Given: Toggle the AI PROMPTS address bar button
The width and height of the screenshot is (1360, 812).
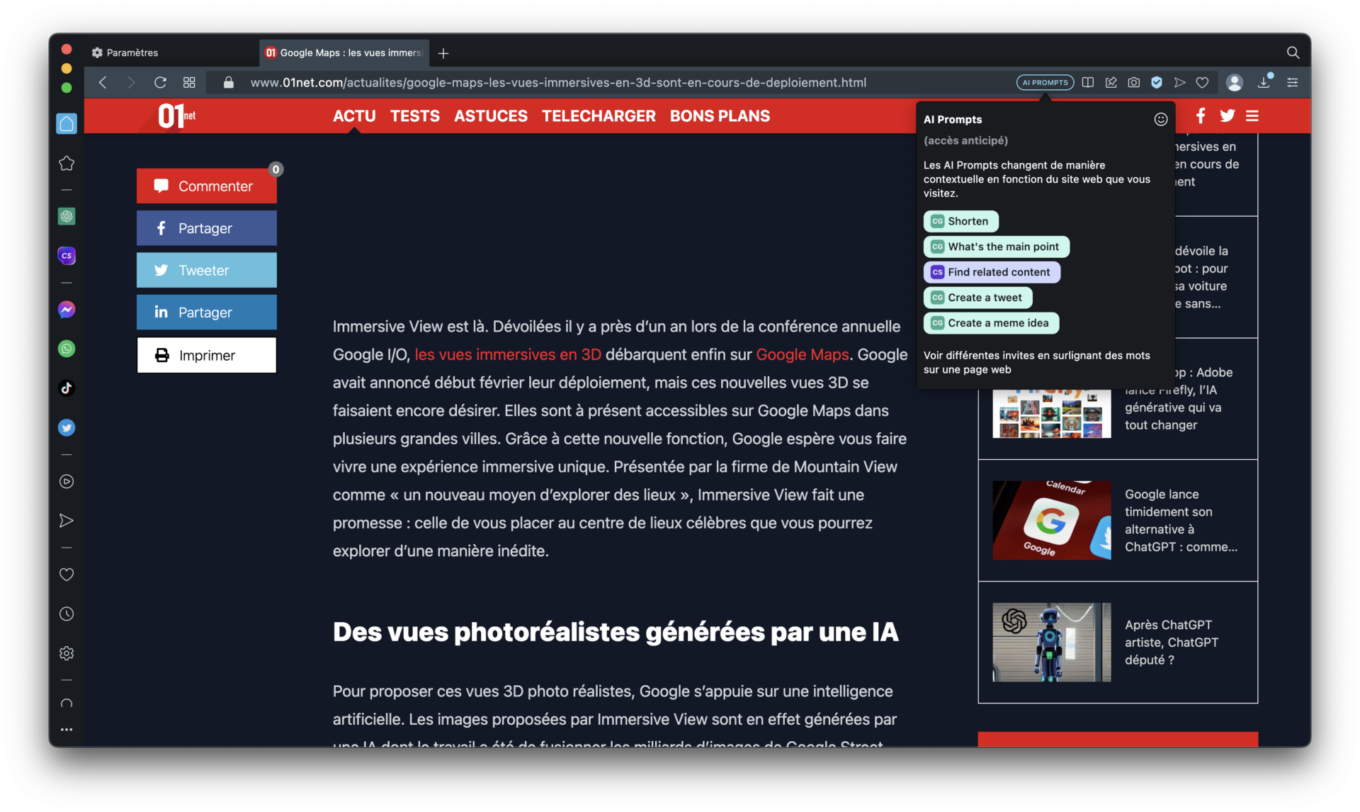Looking at the screenshot, I should point(1045,82).
